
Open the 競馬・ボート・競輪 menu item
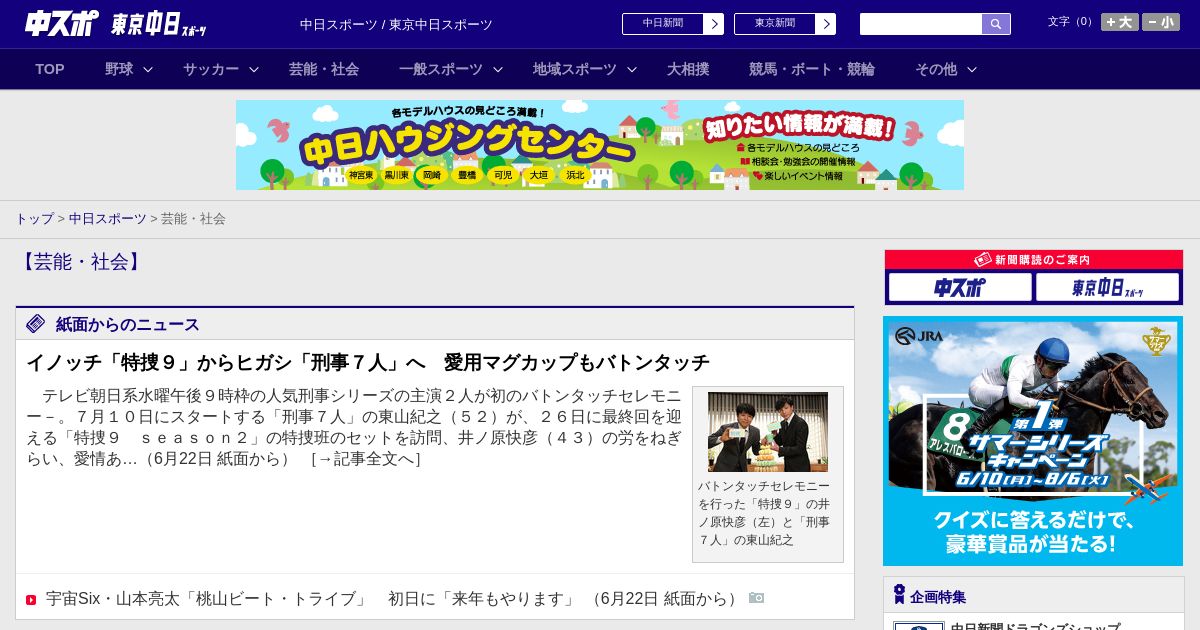812,69
